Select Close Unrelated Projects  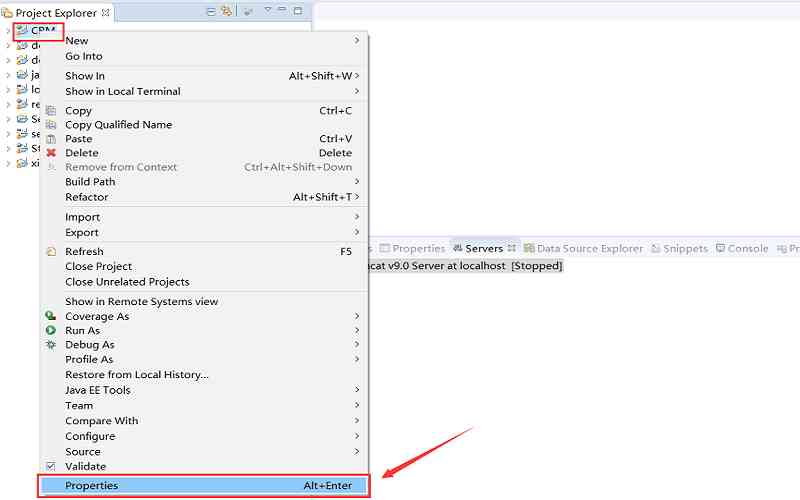pos(204,282)
